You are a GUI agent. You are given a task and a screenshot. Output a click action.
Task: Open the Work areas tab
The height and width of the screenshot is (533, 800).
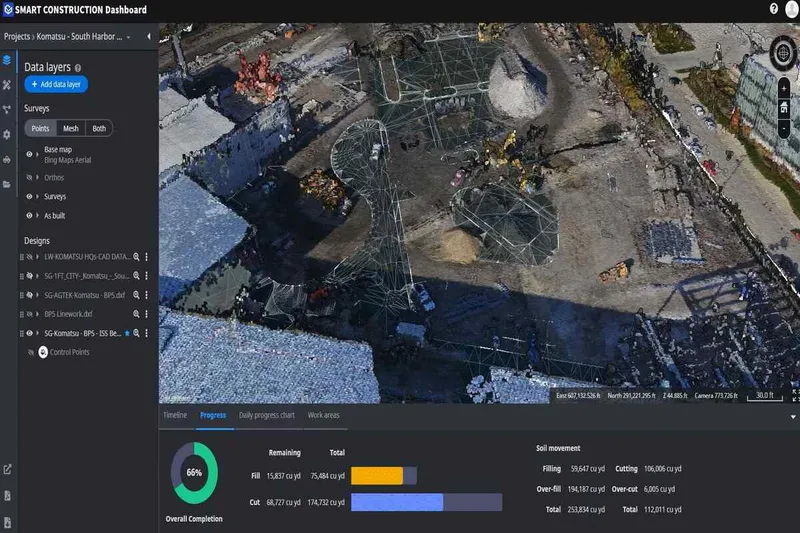[x=323, y=415]
